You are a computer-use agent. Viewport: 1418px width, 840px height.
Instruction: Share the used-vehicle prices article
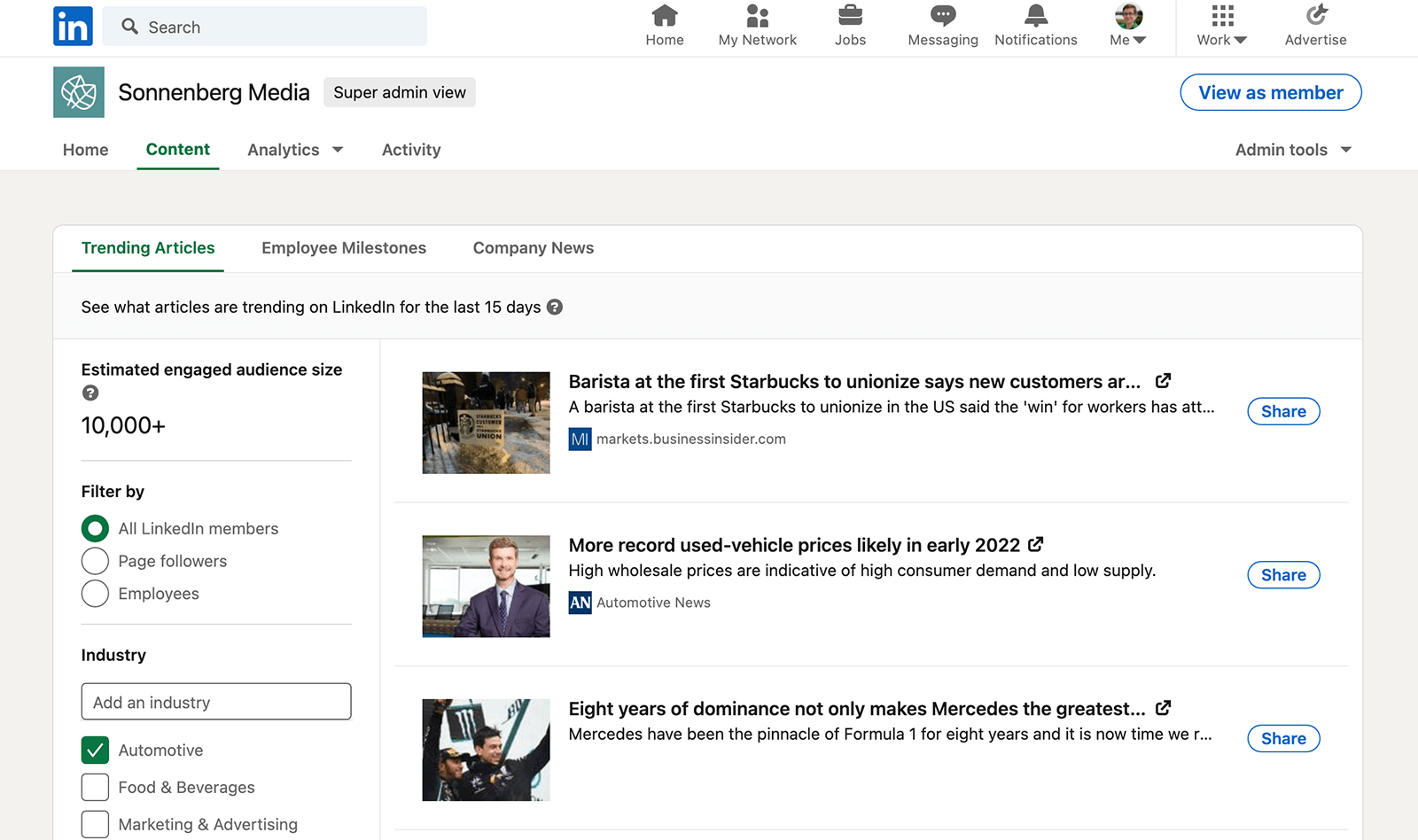(x=1283, y=575)
